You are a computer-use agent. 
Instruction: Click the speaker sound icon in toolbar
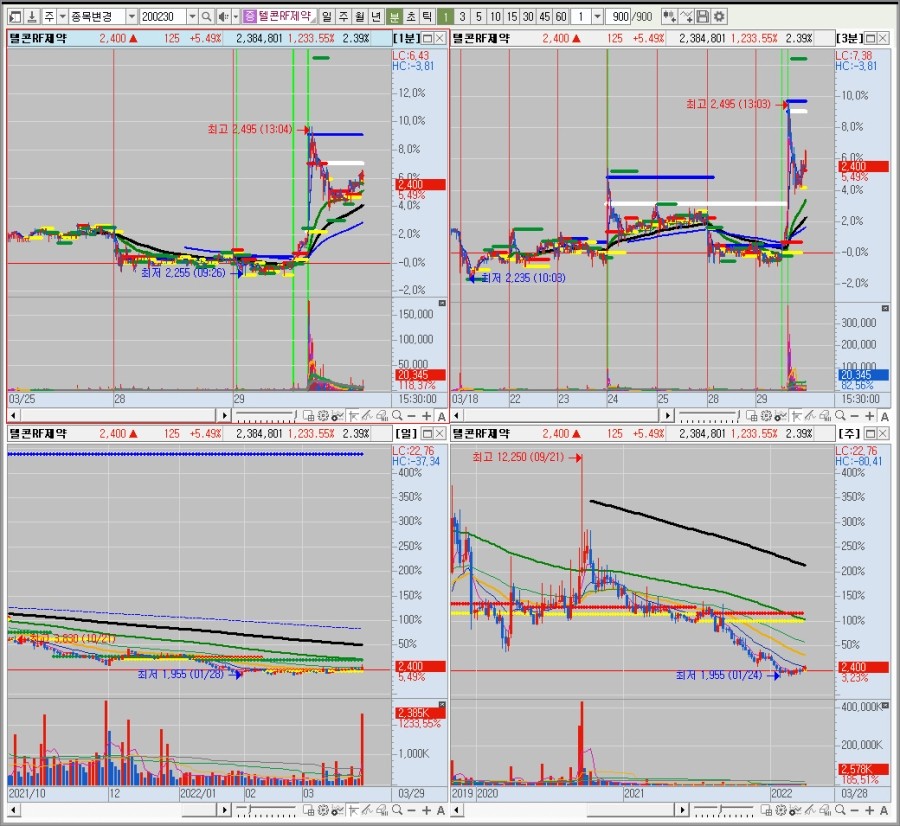coord(222,17)
